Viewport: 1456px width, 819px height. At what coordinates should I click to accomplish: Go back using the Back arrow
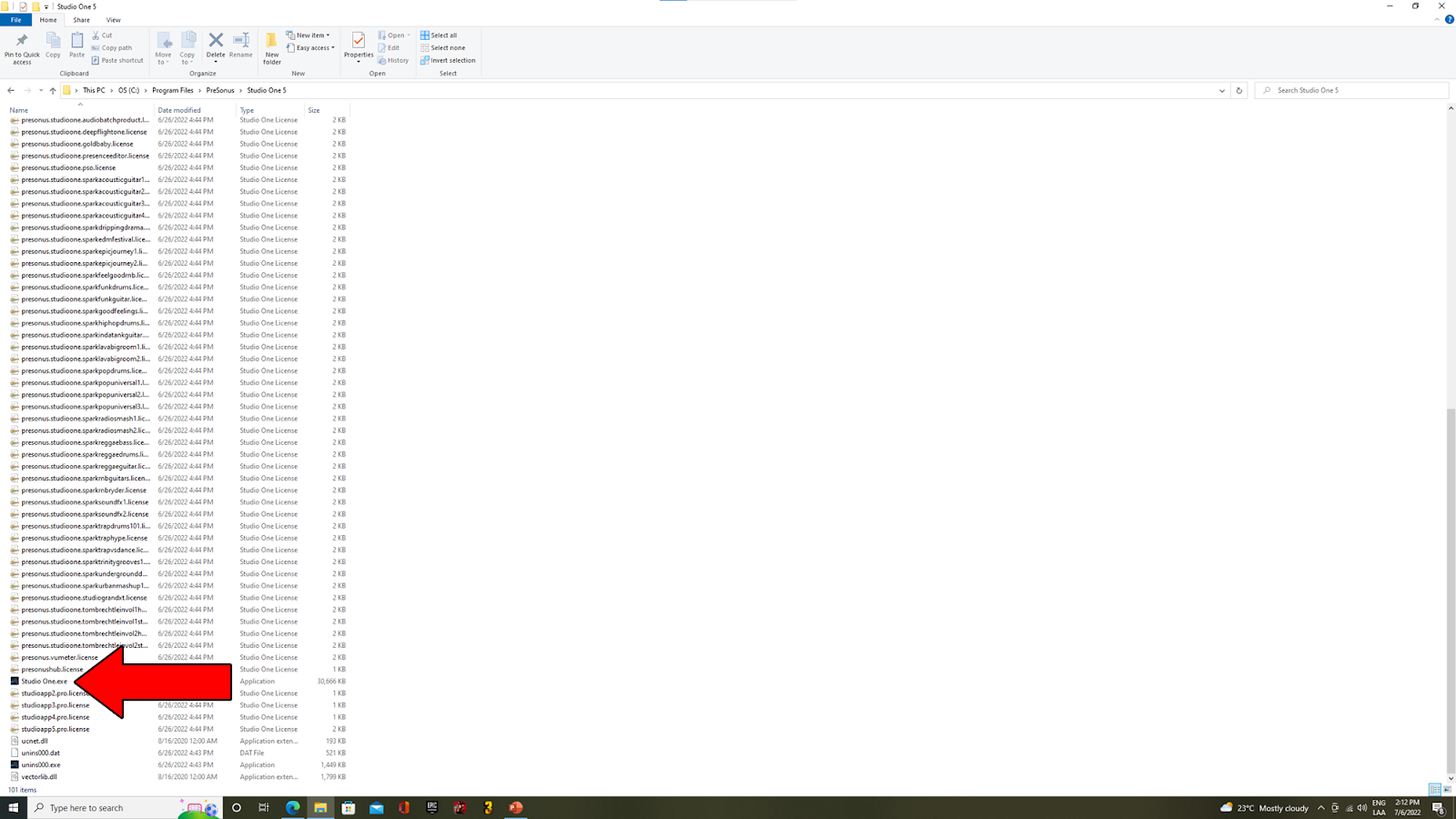coord(11,91)
